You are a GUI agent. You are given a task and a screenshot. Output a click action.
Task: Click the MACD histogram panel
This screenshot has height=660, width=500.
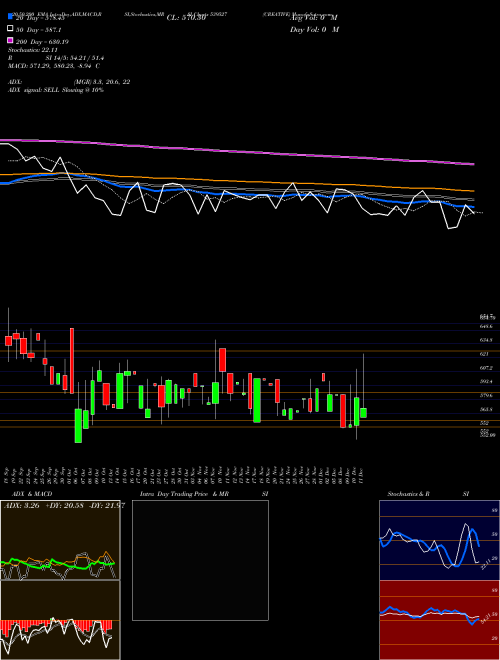click(60, 620)
